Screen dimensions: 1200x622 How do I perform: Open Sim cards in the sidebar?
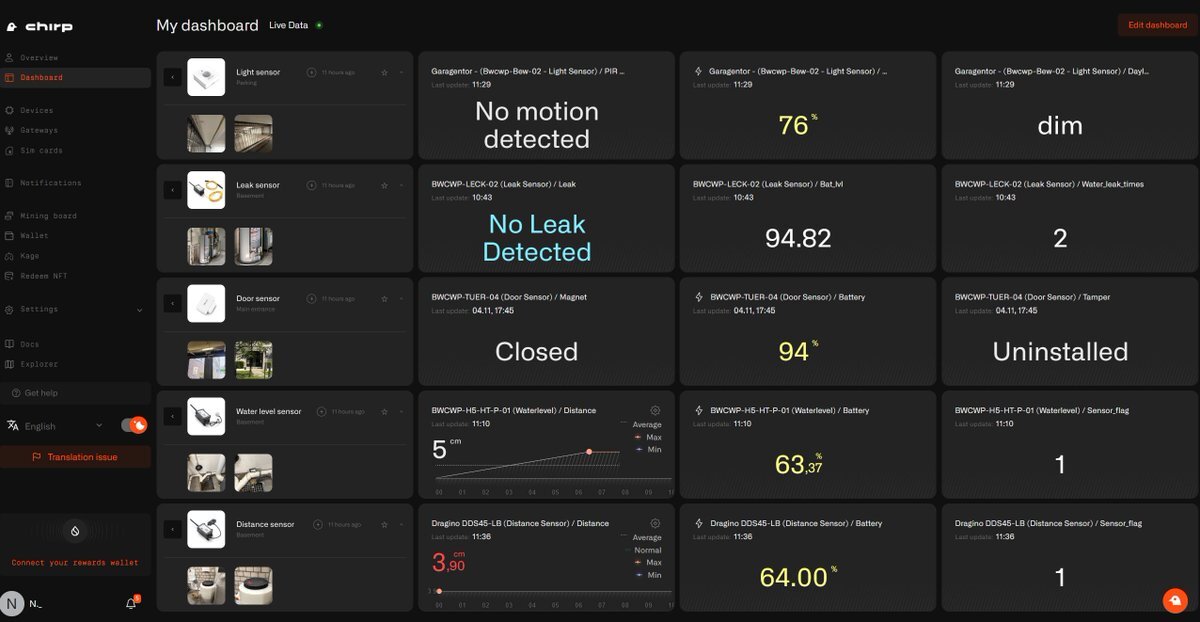[76, 150]
